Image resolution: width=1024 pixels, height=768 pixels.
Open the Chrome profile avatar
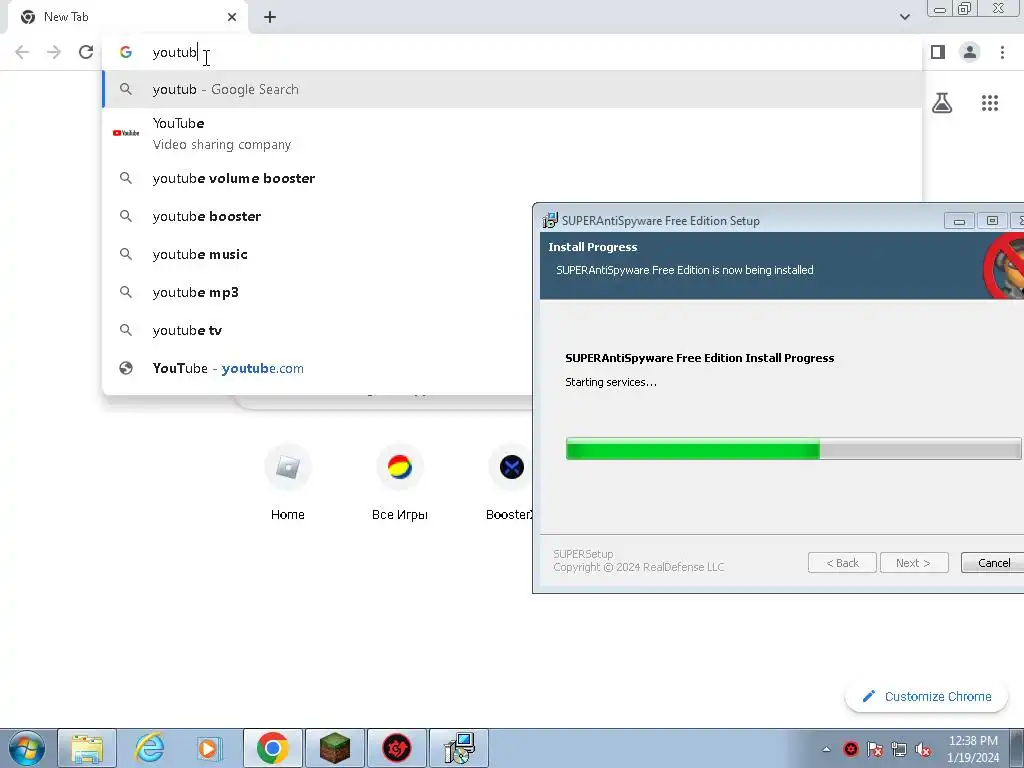(970, 52)
